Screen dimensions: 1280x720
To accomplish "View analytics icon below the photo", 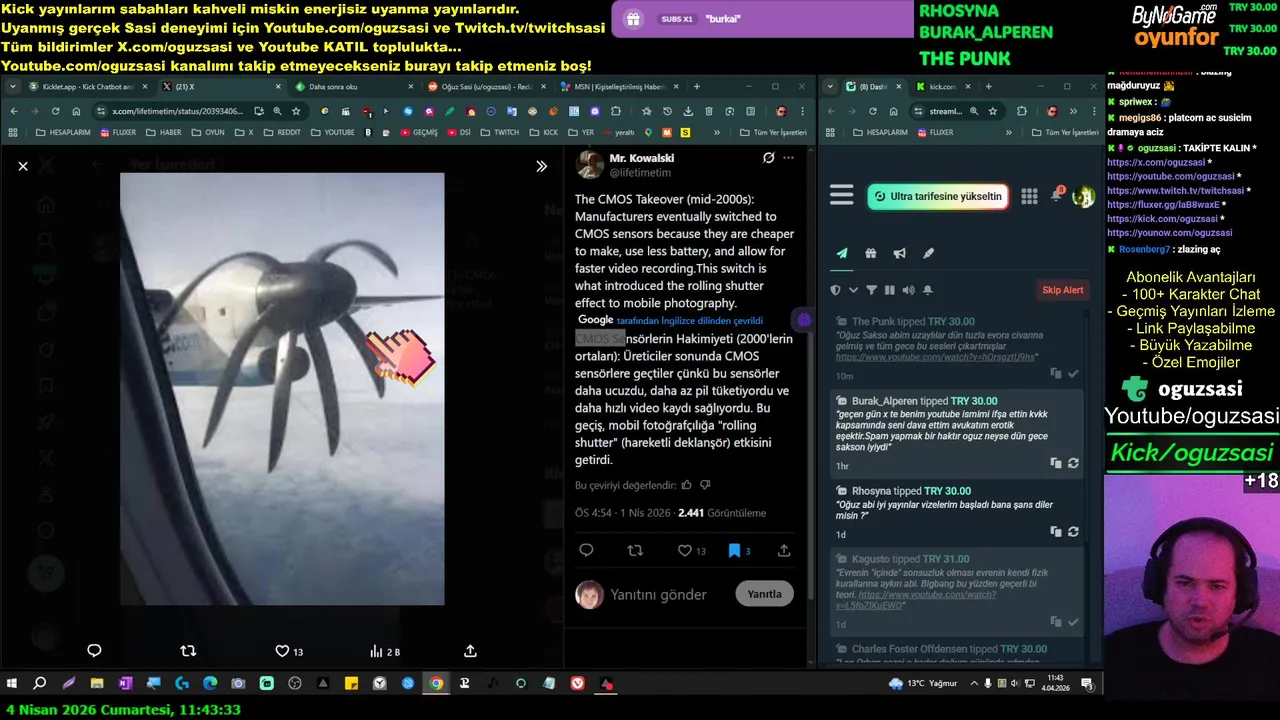I will pyautogui.click(x=384, y=651).
